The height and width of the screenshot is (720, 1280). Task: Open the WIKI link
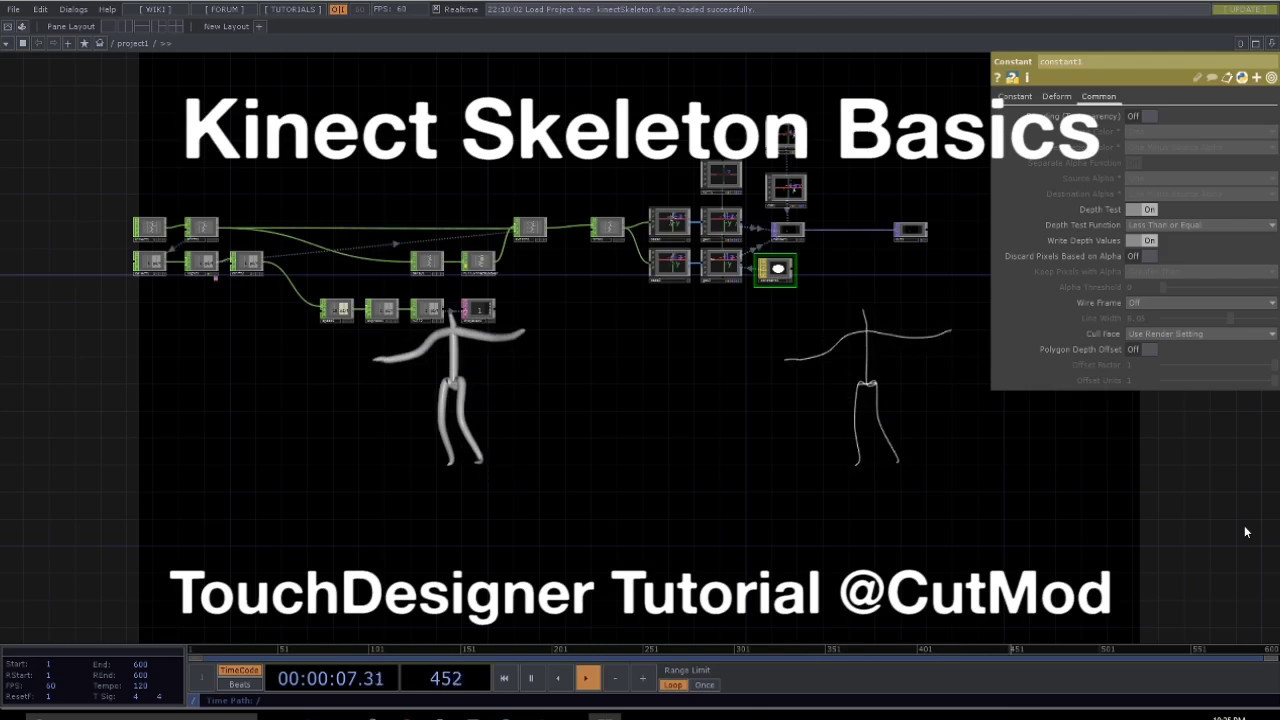tap(155, 9)
